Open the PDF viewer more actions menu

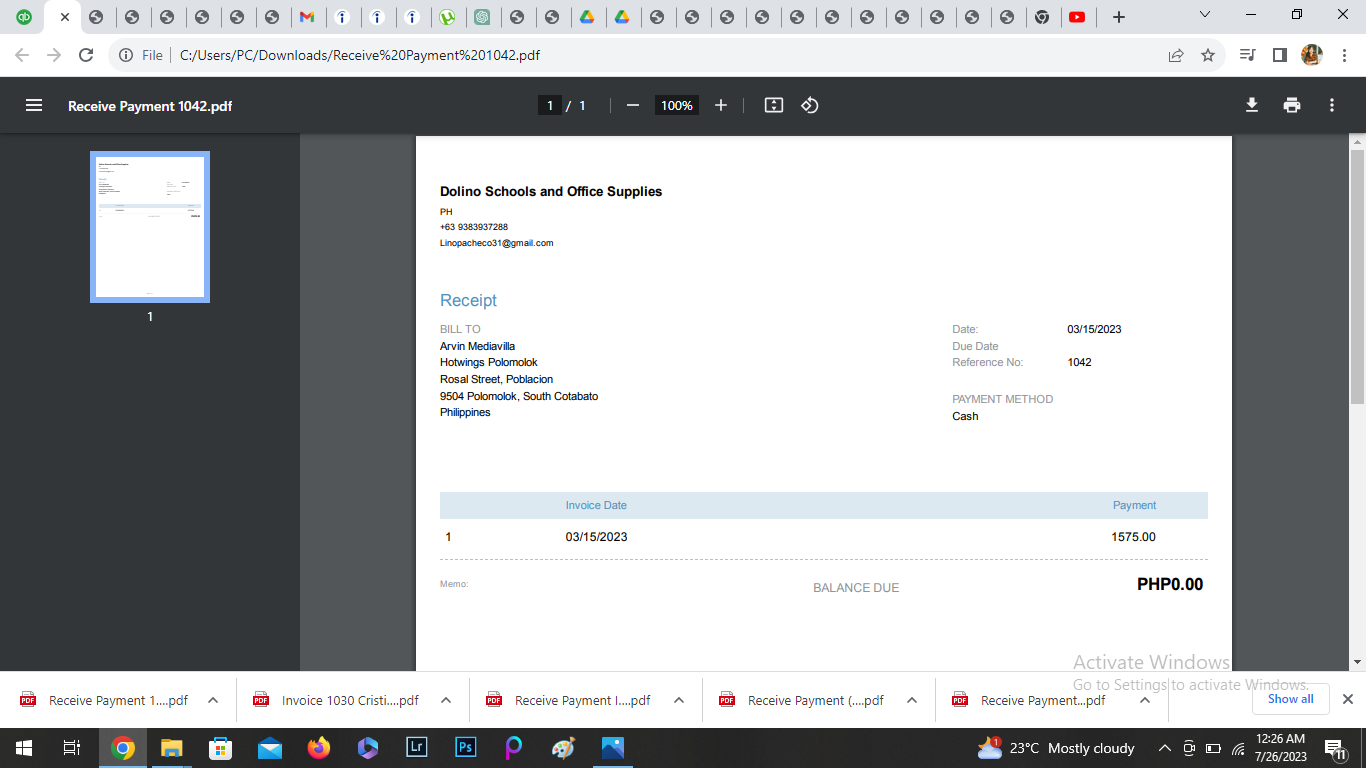[1332, 105]
